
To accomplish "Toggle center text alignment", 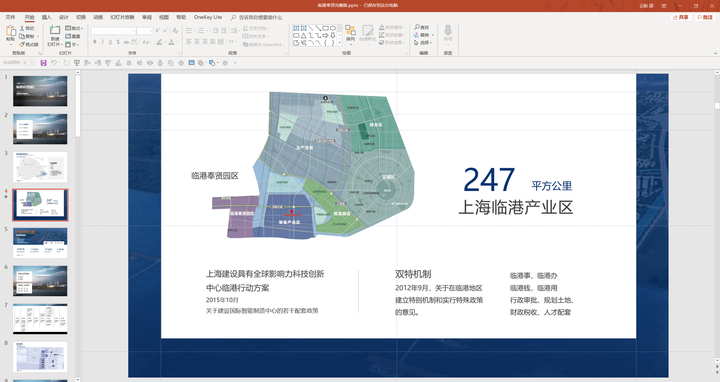I will click(197, 42).
